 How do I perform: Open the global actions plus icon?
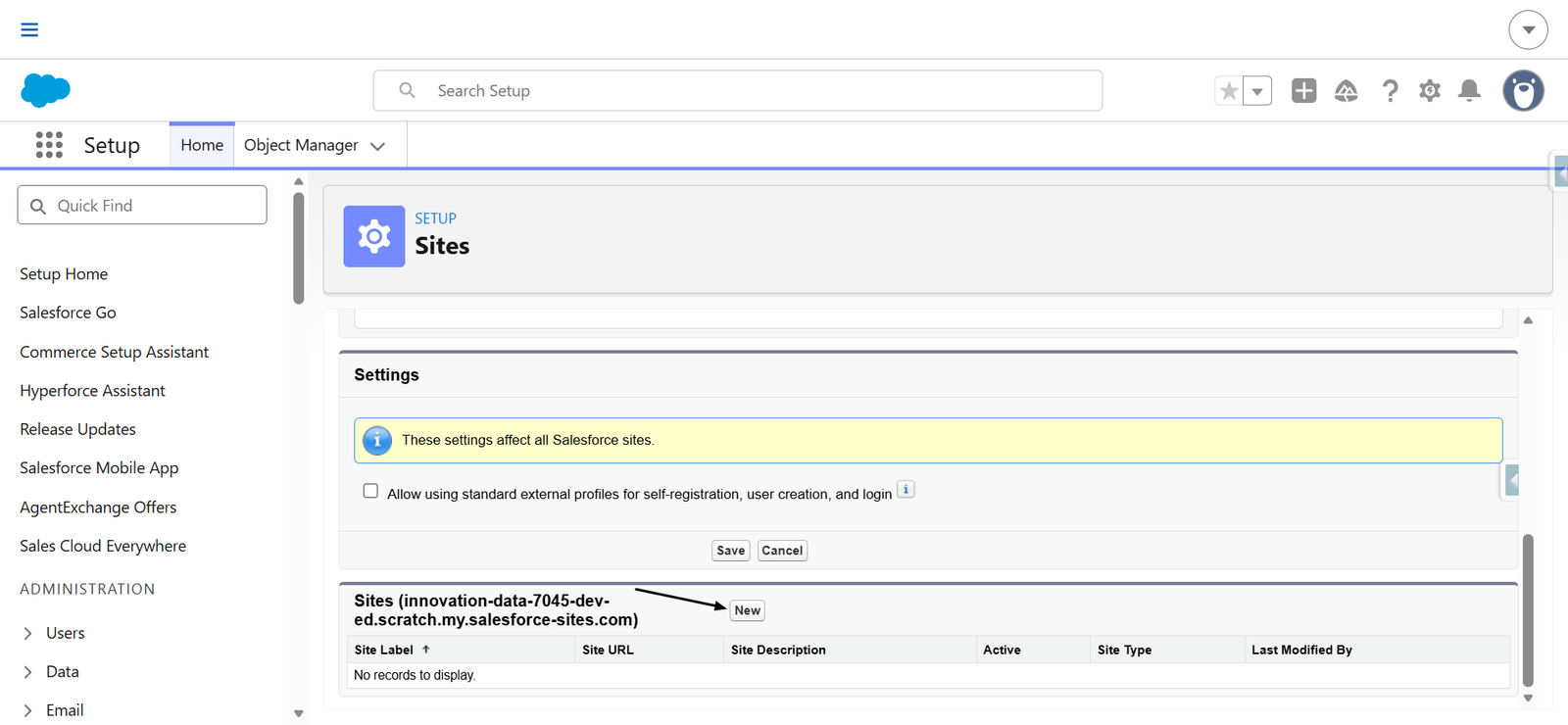[1303, 91]
